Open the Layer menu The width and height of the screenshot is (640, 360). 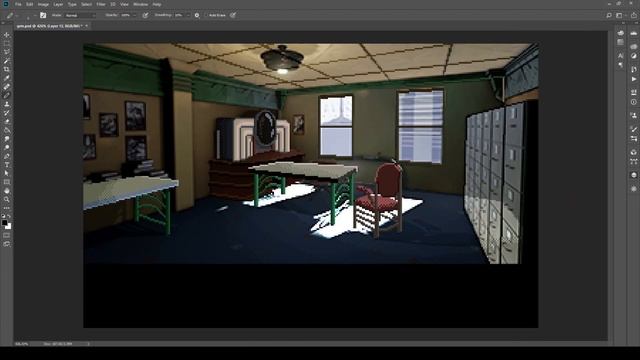(x=58, y=4)
